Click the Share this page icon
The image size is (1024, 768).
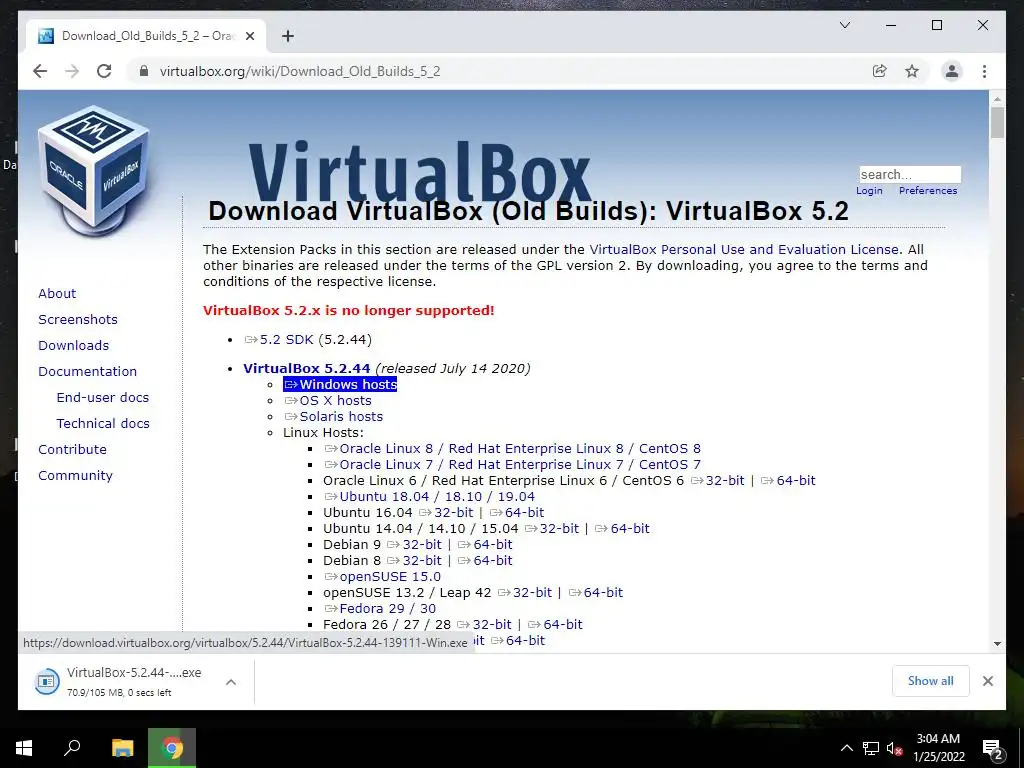point(880,71)
